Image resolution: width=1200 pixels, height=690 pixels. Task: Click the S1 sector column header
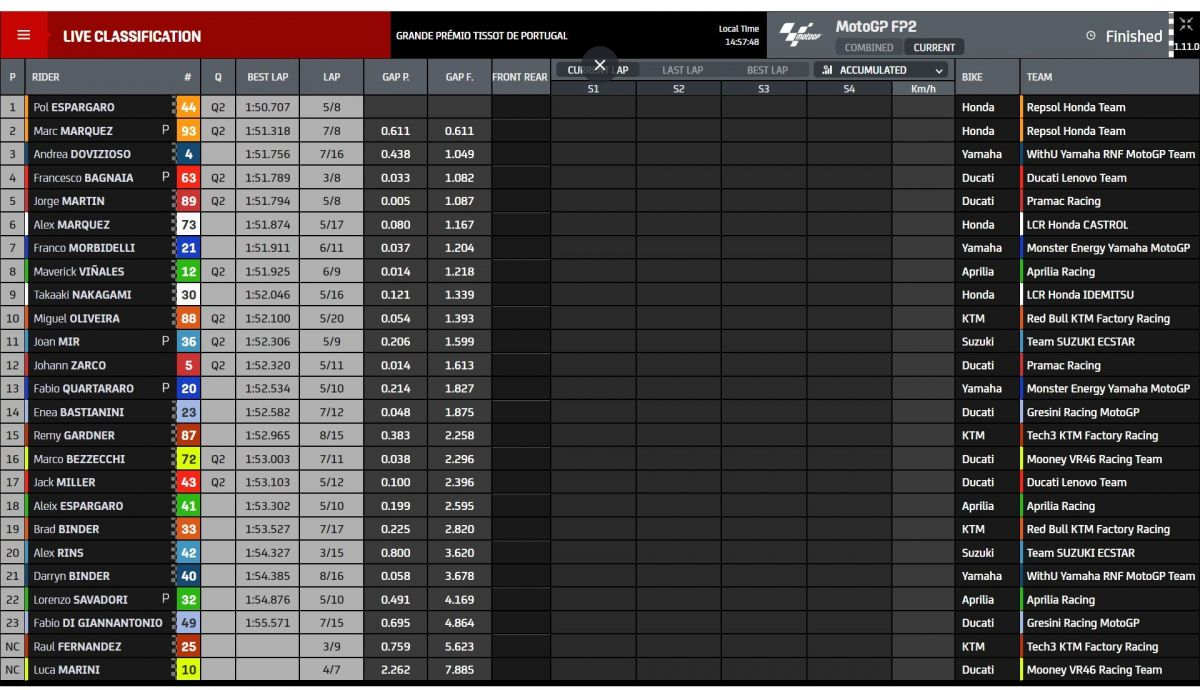click(x=593, y=88)
